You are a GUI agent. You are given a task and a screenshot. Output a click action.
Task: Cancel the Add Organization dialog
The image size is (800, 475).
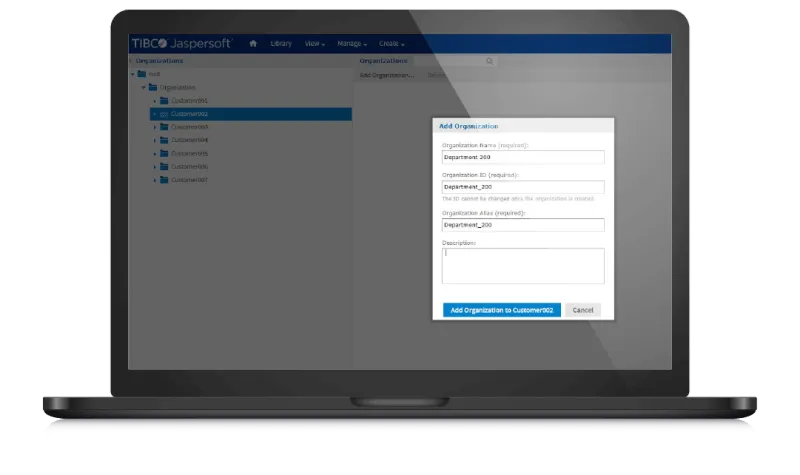(x=583, y=310)
